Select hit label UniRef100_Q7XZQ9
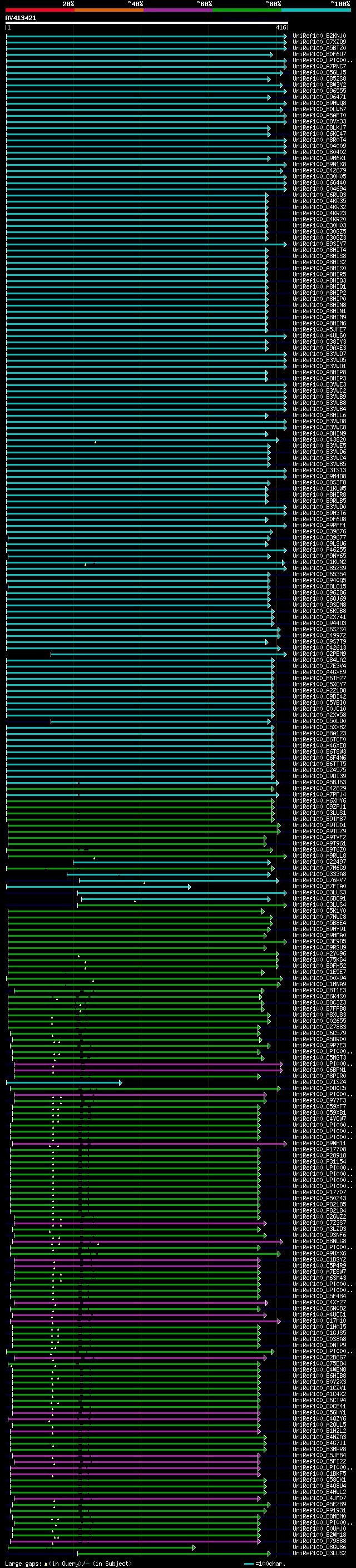This screenshot has height=1568, width=356. pyautogui.click(x=319, y=42)
